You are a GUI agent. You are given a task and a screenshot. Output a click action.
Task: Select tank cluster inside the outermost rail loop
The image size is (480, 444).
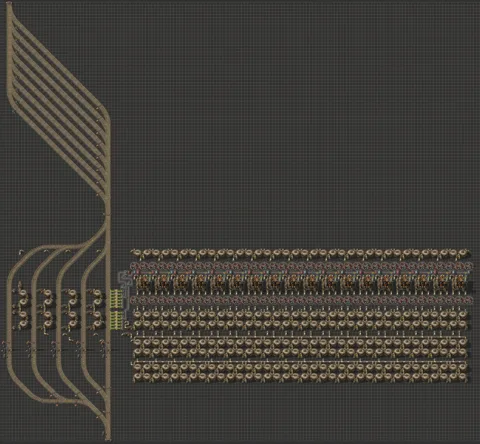(x=23, y=308)
